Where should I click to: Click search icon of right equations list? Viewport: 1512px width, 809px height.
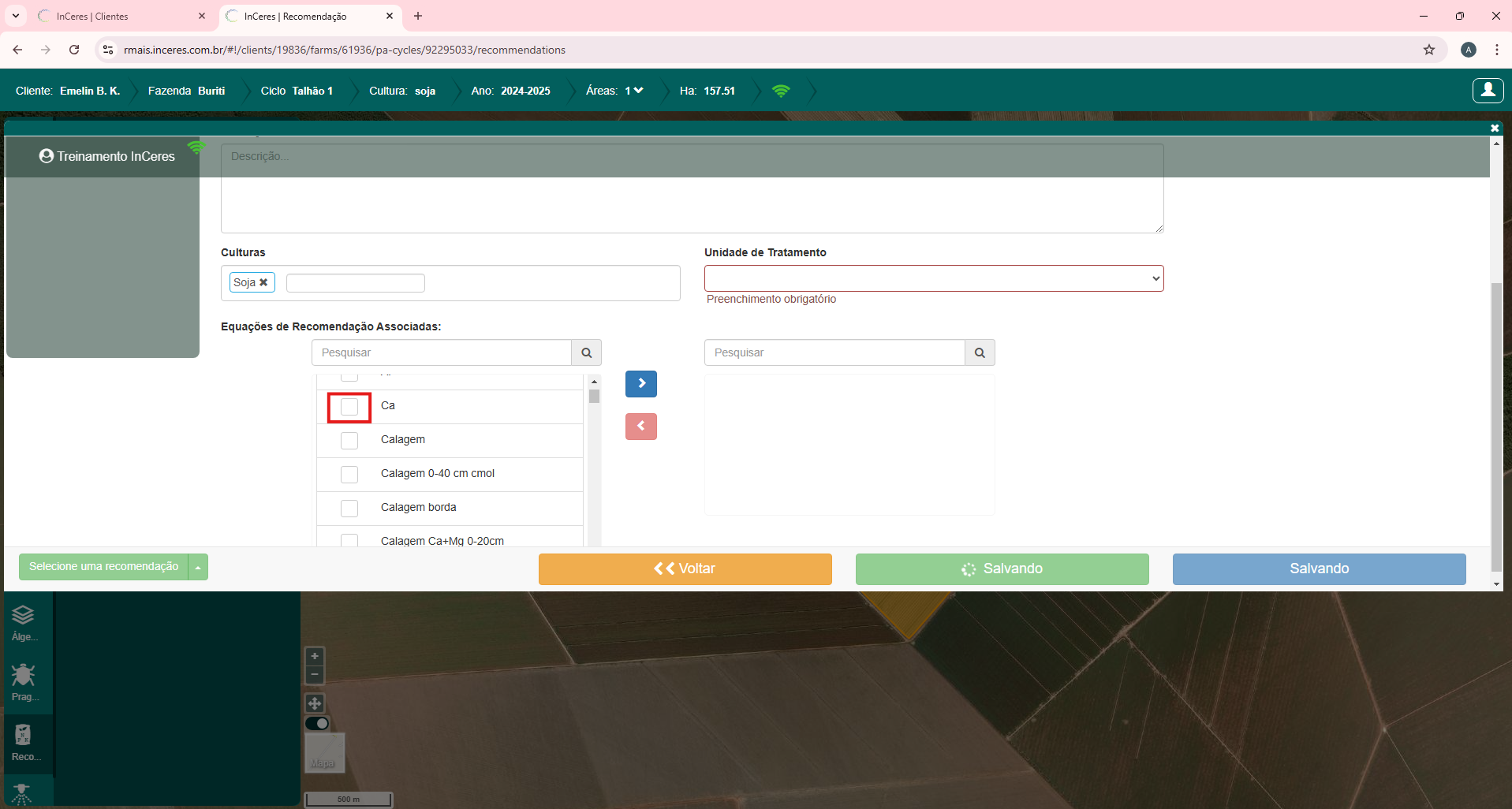(980, 352)
